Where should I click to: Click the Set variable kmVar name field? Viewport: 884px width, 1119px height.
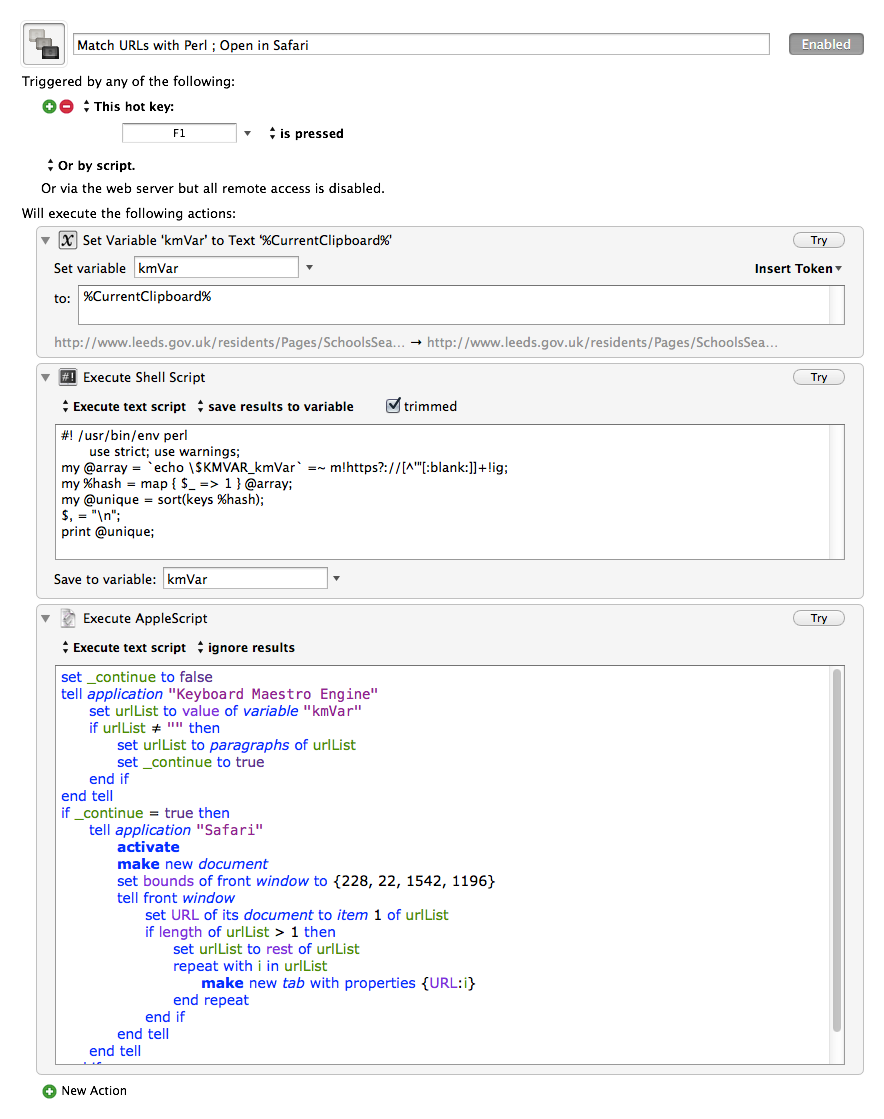click(x=216, y=268)
